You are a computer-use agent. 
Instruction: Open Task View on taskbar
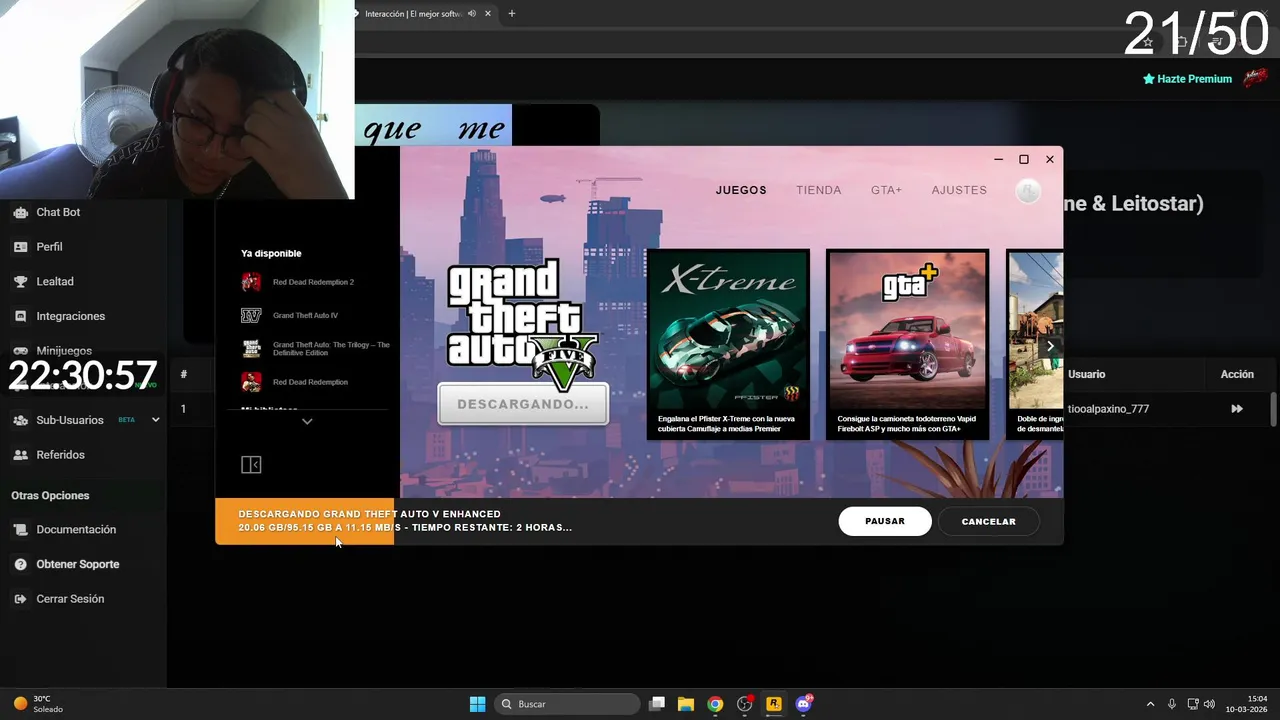point(657,704)
